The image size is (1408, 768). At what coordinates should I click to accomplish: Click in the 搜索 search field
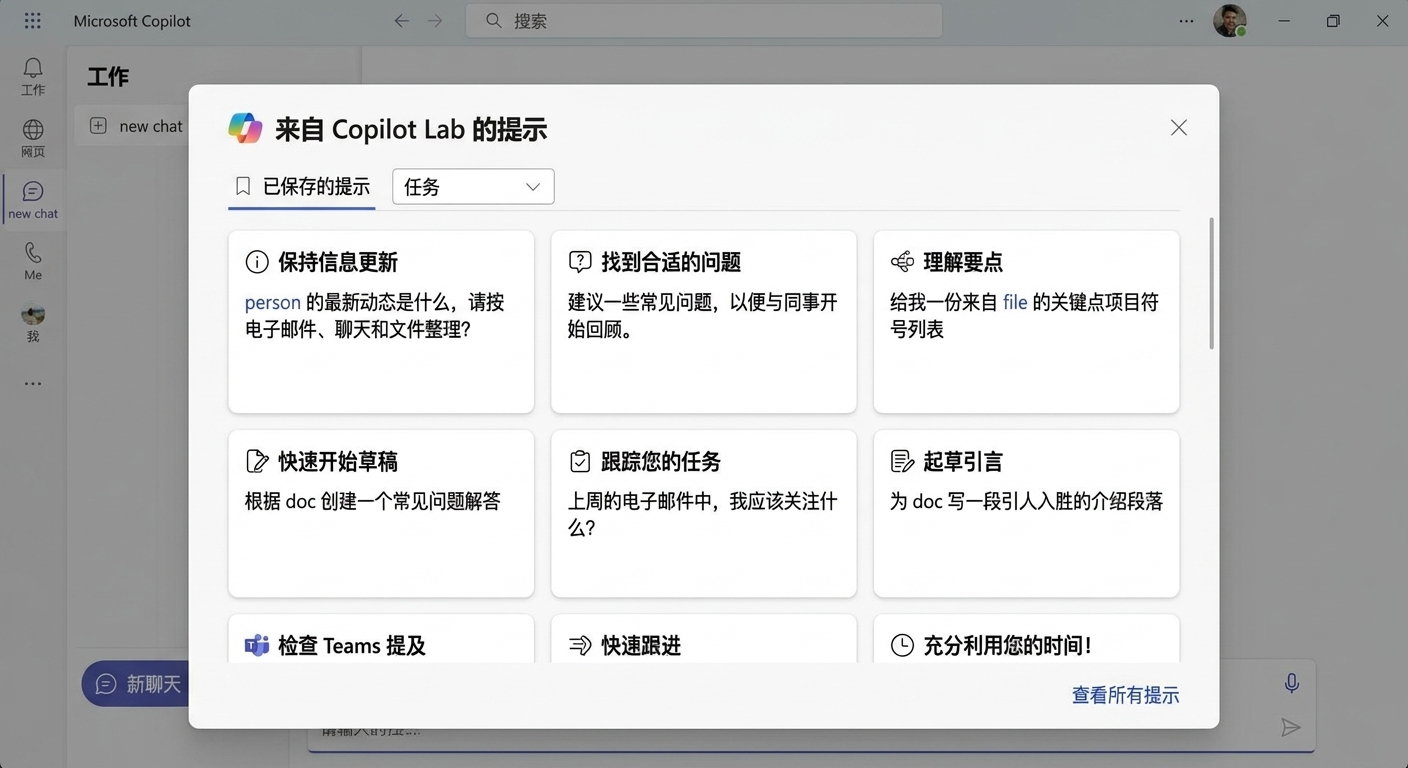tap(704, 20)
